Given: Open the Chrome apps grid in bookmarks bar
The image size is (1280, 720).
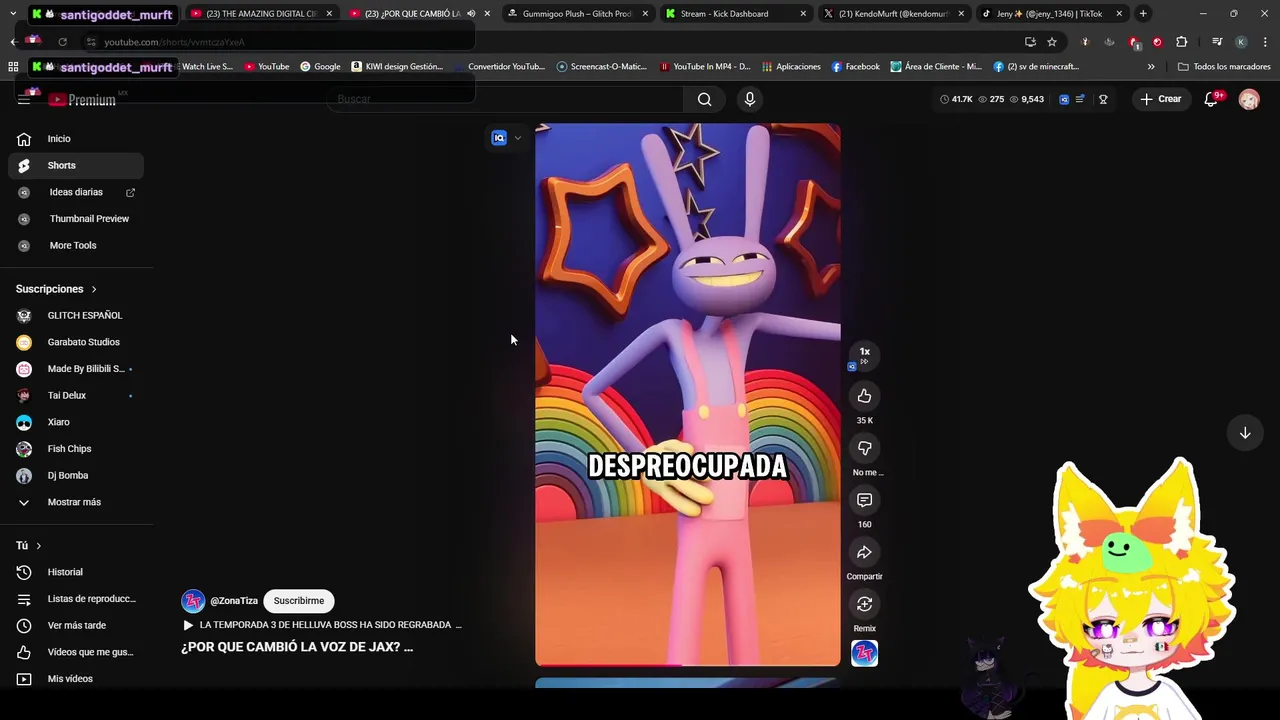Looking at the screenshot, I should pyautogui.click(x=13, y=67).
